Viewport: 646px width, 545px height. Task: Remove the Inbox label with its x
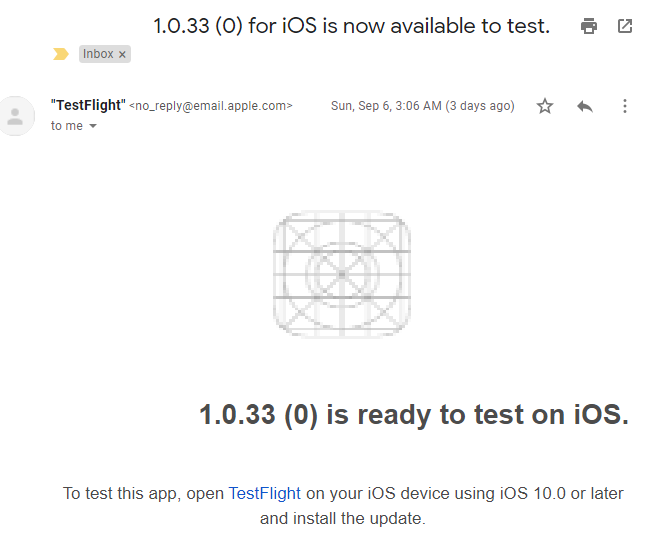pyautogui.click(x=122, y=54)
